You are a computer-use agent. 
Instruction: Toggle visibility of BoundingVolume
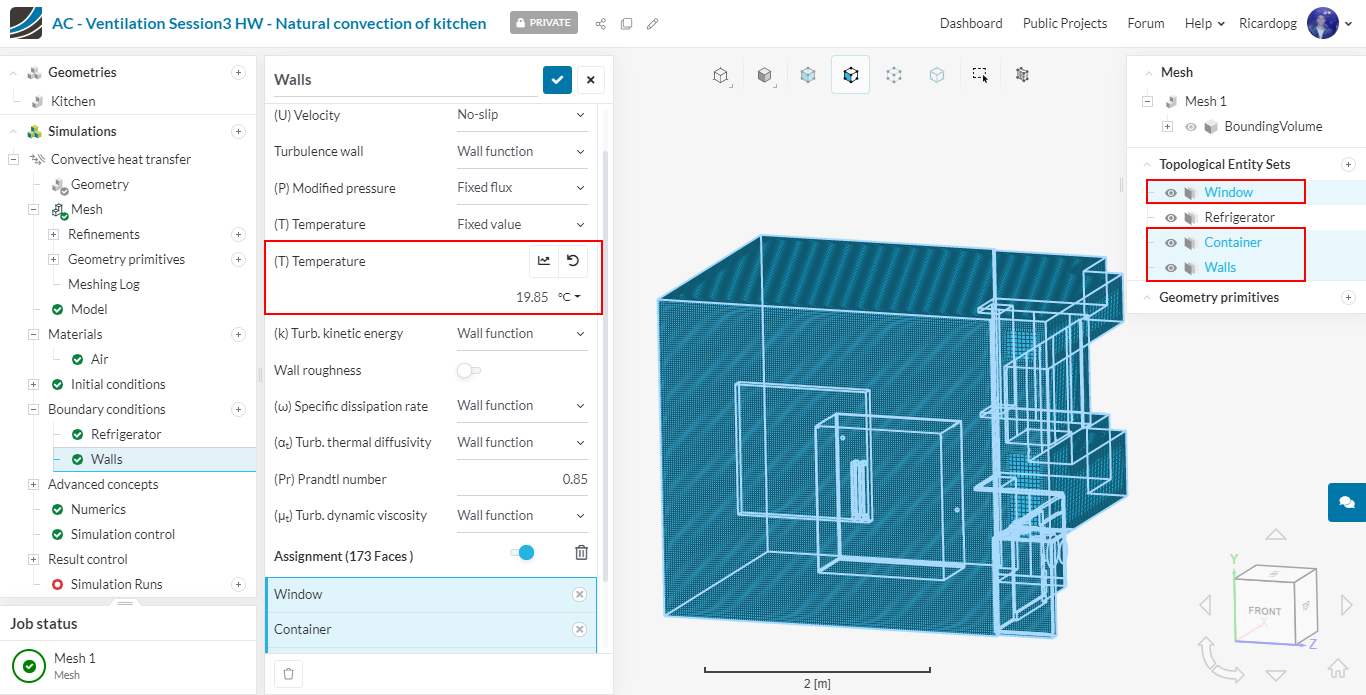click(1190, 126)
